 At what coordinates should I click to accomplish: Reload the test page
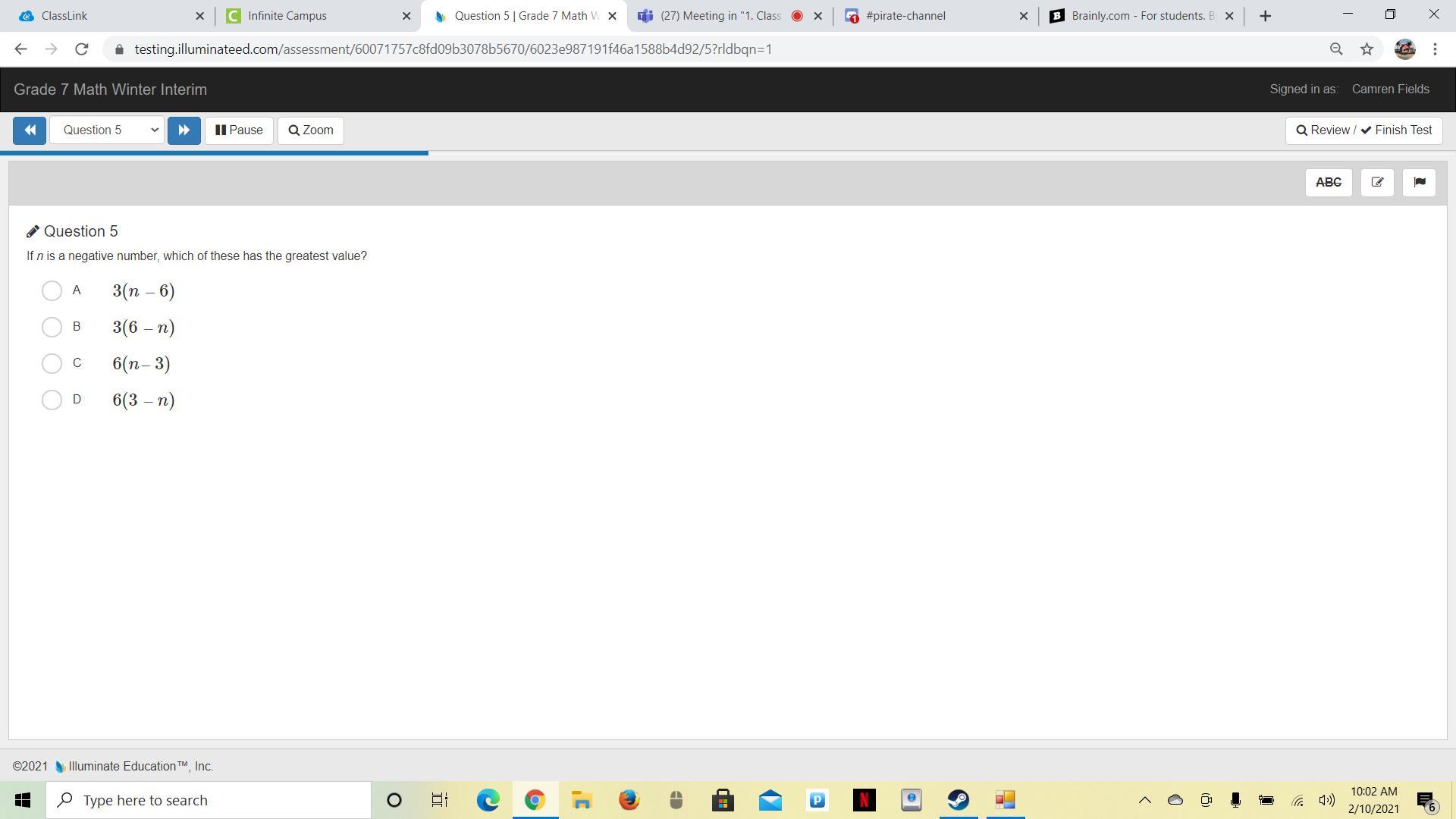tap(82, 49)
